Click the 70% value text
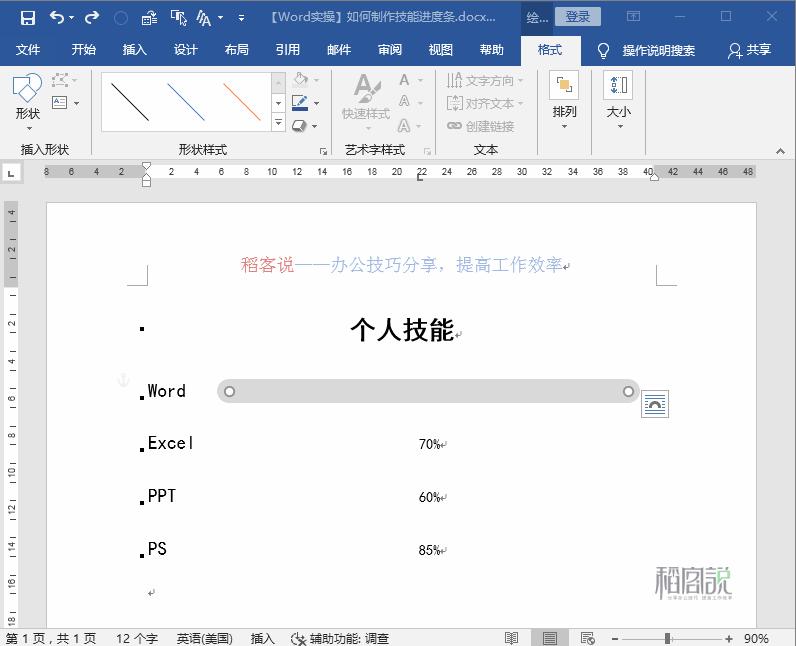Screen dimensions: 796x646 pos(429,444)
